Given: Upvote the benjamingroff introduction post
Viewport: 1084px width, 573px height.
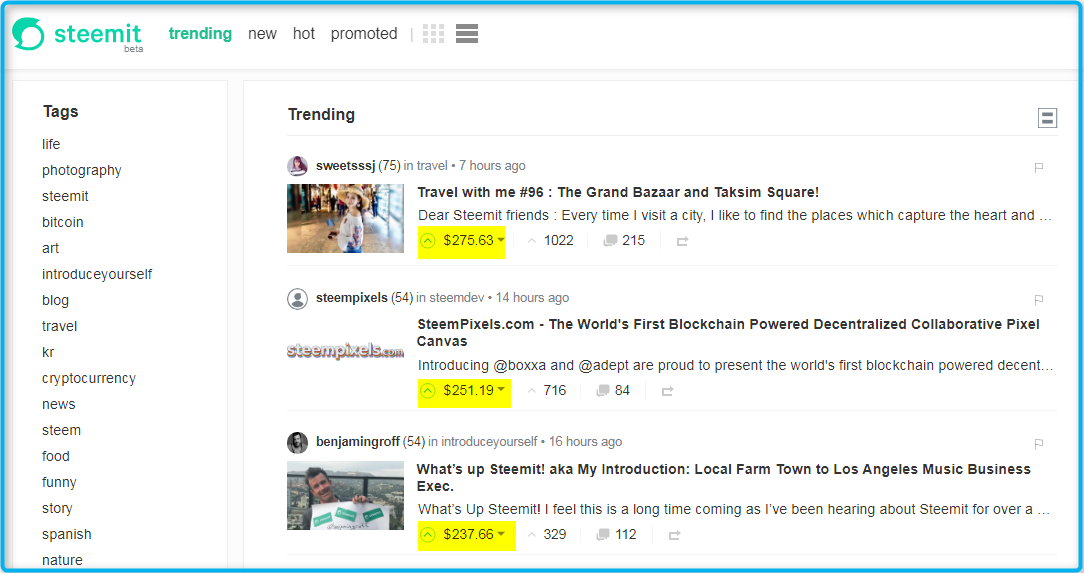Looking at the screenshot, I should (428, 534).
